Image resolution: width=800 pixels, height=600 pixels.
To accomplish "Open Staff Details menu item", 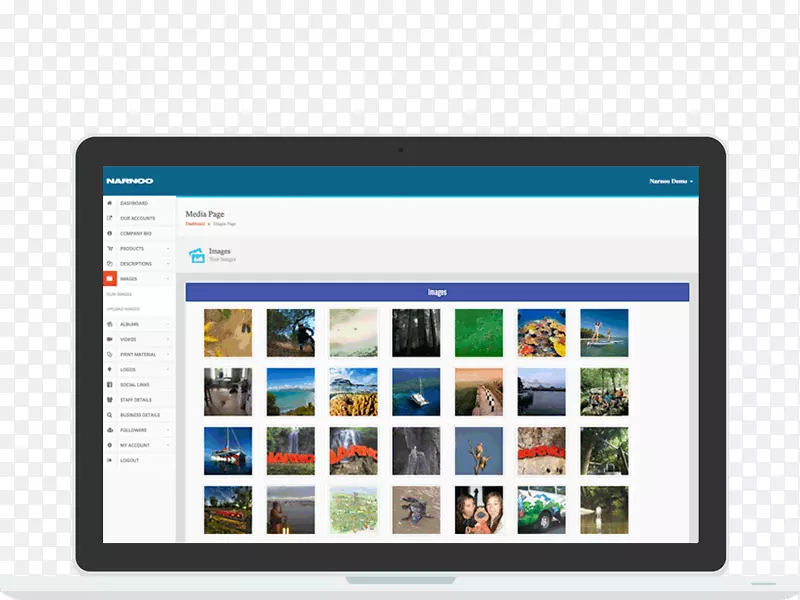I will [x=136, y=400].
